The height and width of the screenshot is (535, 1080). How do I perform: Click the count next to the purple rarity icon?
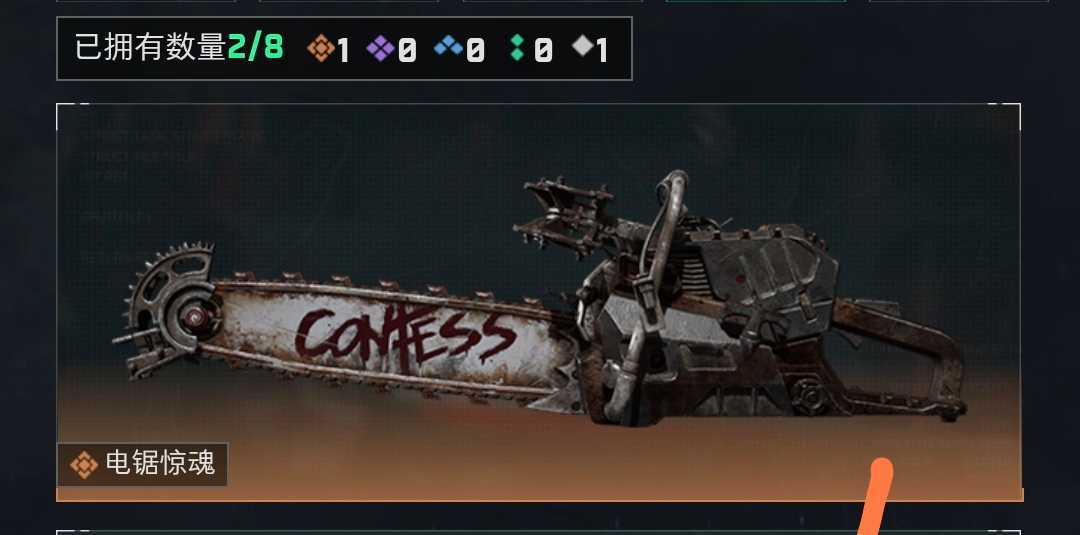point(407,50)
